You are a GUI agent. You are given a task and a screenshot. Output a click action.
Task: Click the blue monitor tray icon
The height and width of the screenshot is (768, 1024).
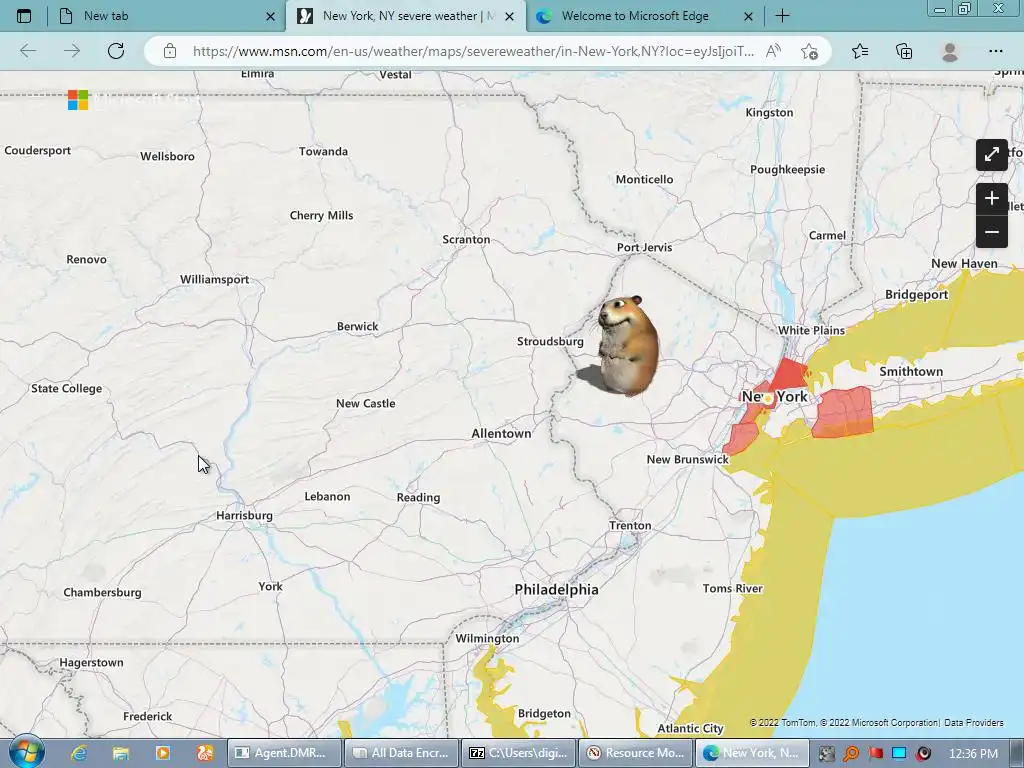point(899,754)
